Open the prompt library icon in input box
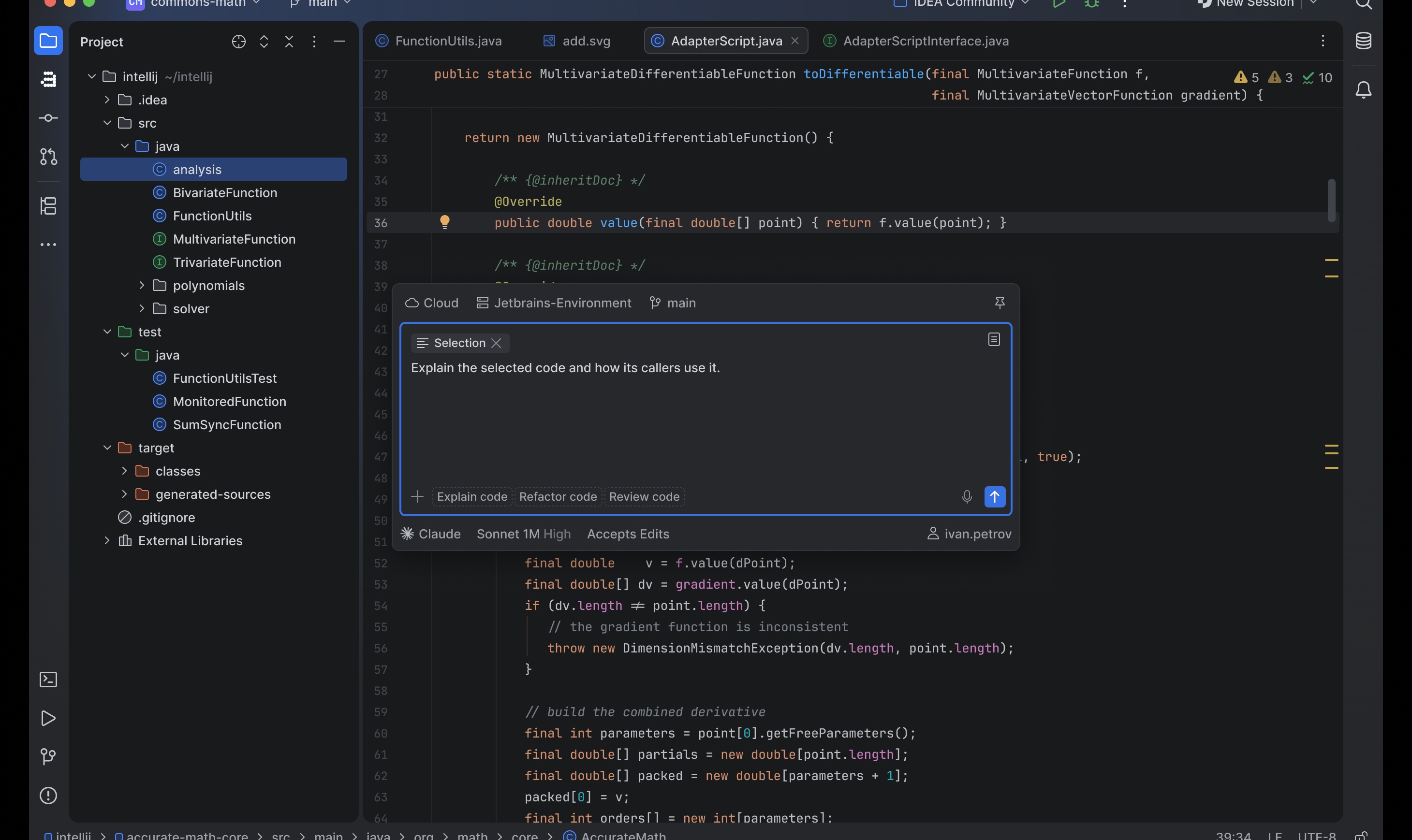 pos(994,339)
